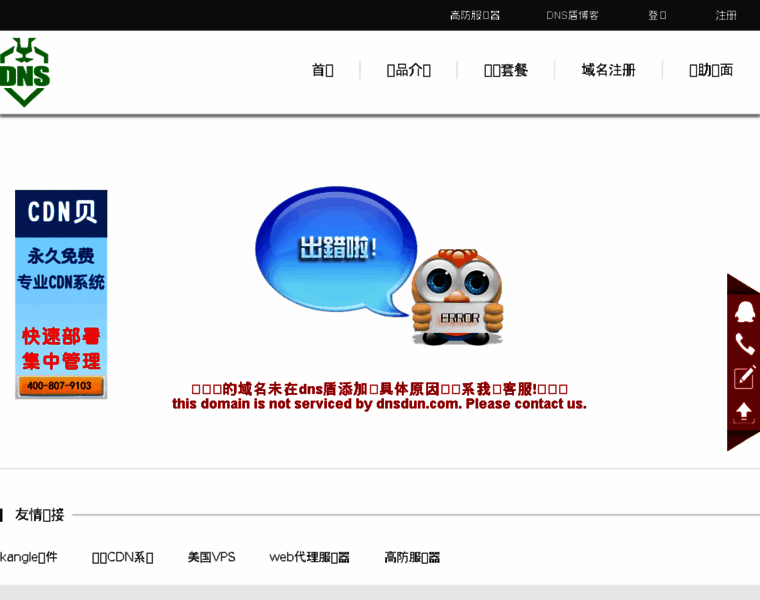Viewport: 760px width, 600px height.
Task: Click the login link in top bar
Action: [x=657, y=16]
